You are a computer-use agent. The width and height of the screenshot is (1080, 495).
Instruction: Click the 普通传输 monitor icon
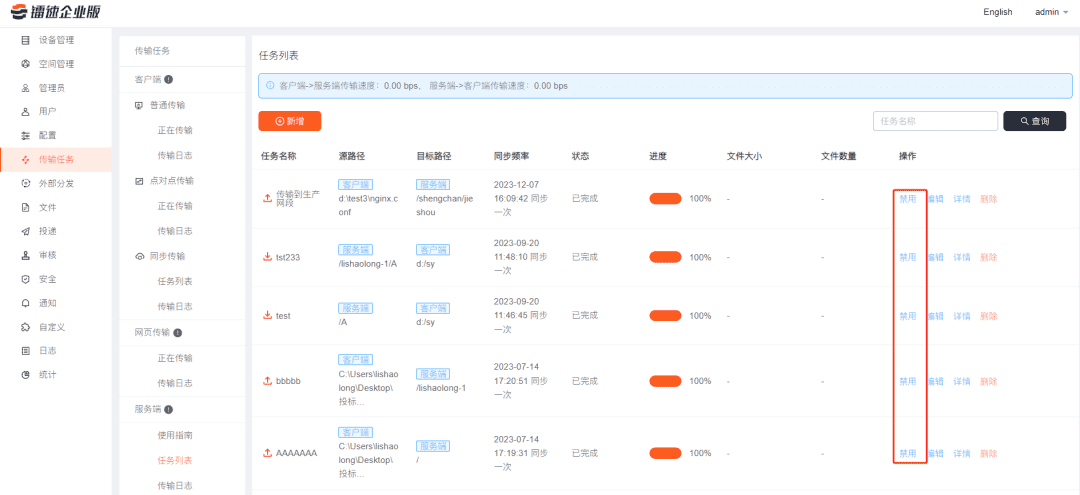coord(139,105)
